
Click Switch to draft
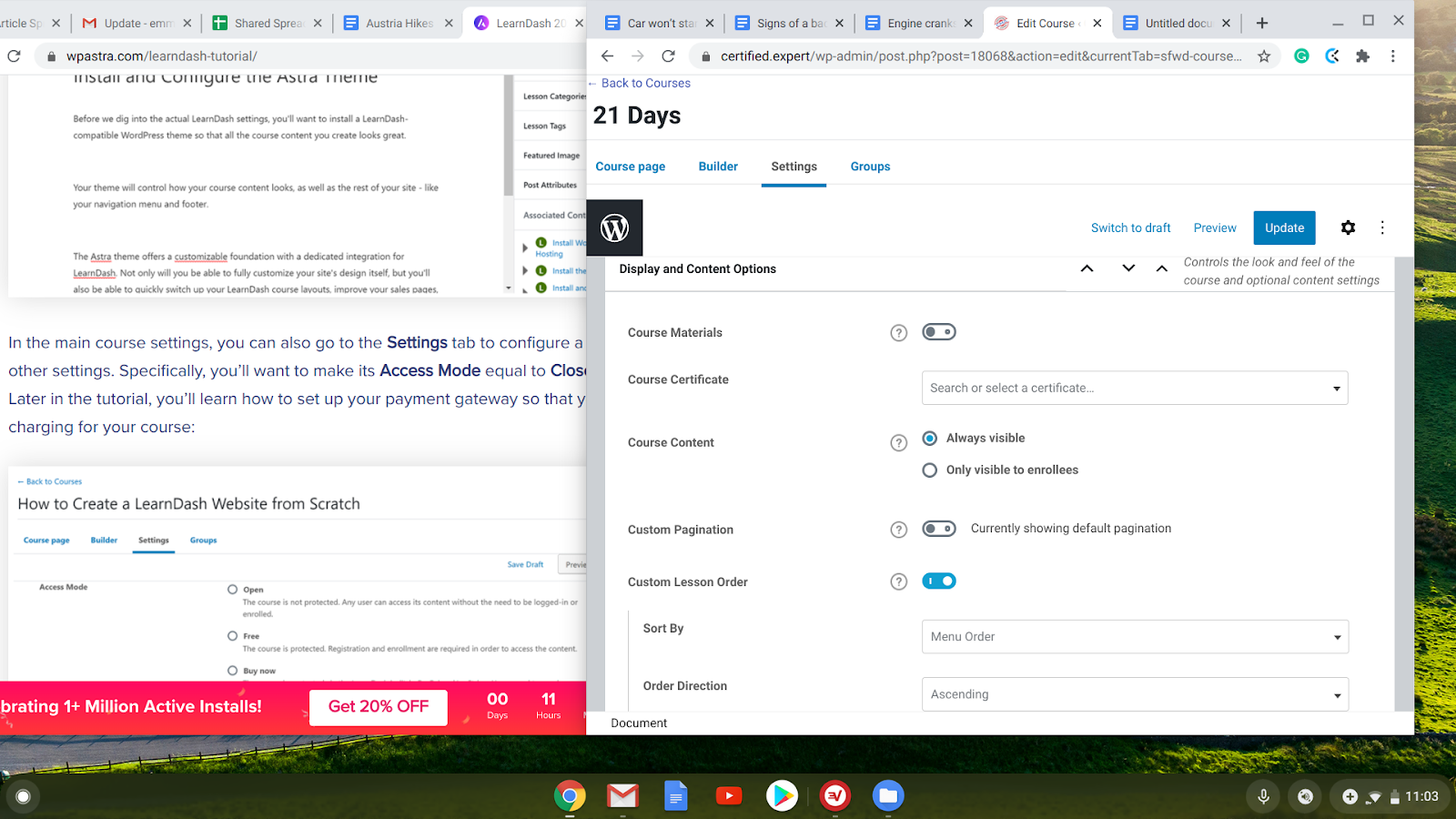1130,227
